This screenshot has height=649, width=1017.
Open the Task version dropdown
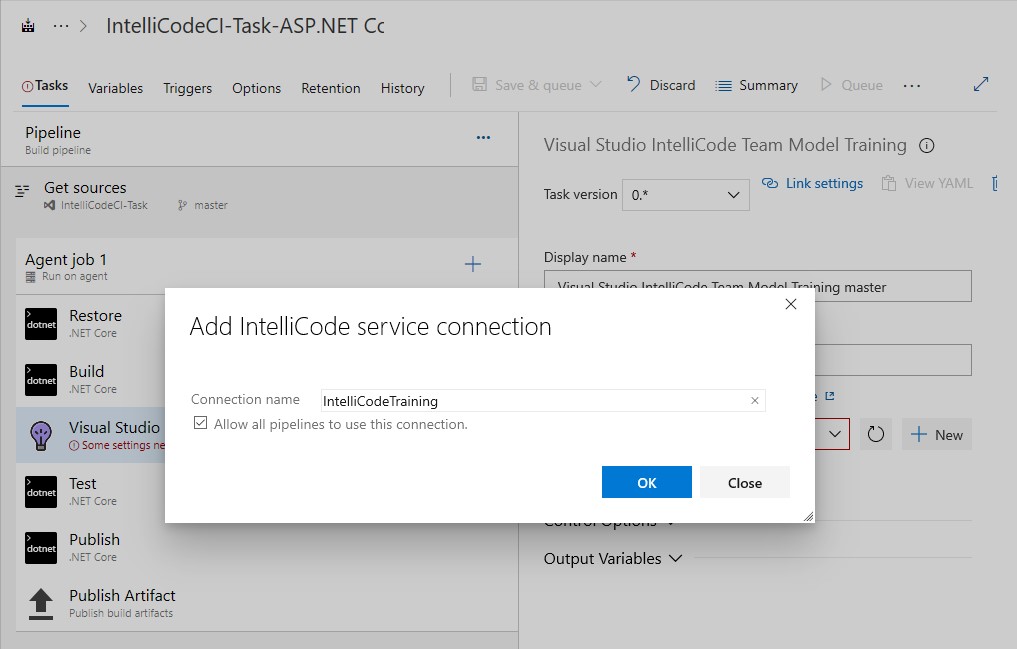point(686,195)
